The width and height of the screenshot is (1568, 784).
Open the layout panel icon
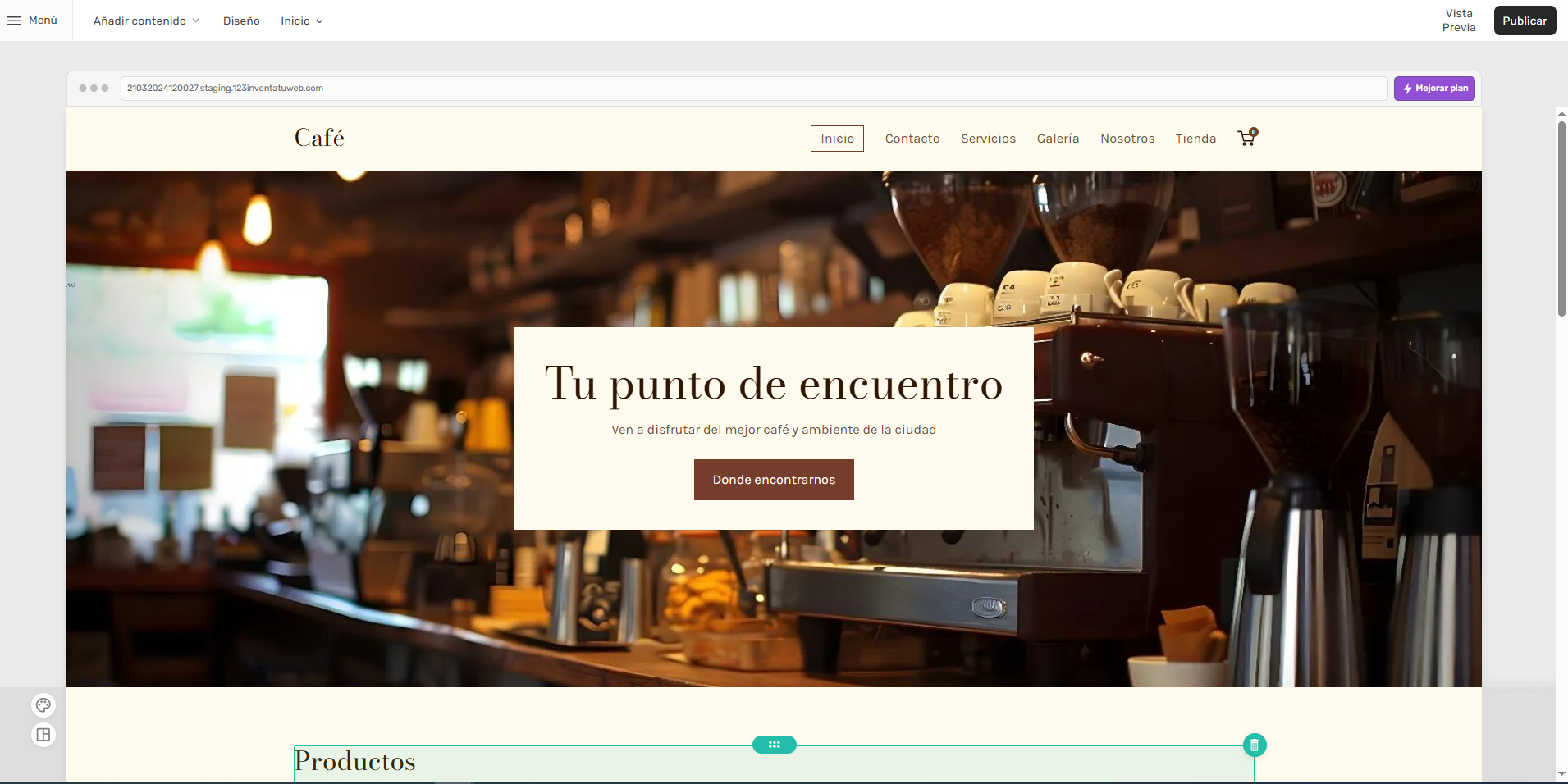pyautogui.click(x=43, y=735)
